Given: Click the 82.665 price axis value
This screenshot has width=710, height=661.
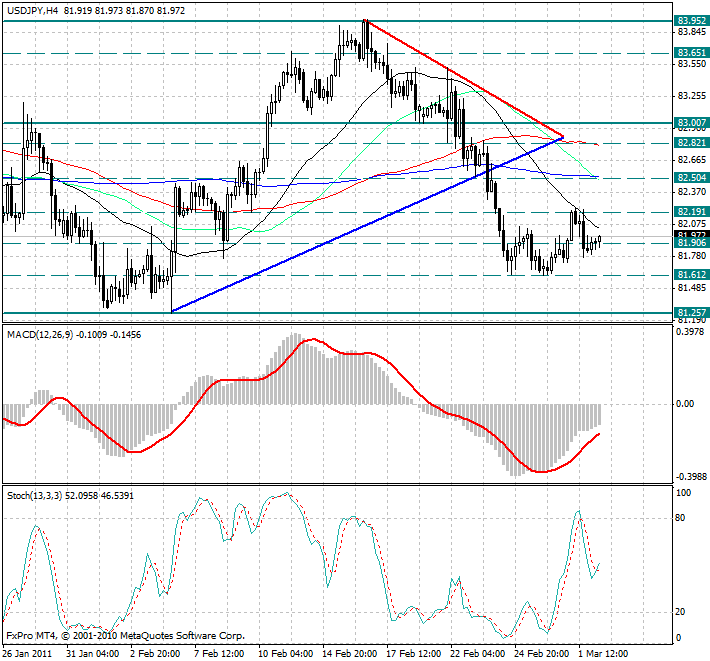Looking at the screenshot, I should tap(691, 160).
